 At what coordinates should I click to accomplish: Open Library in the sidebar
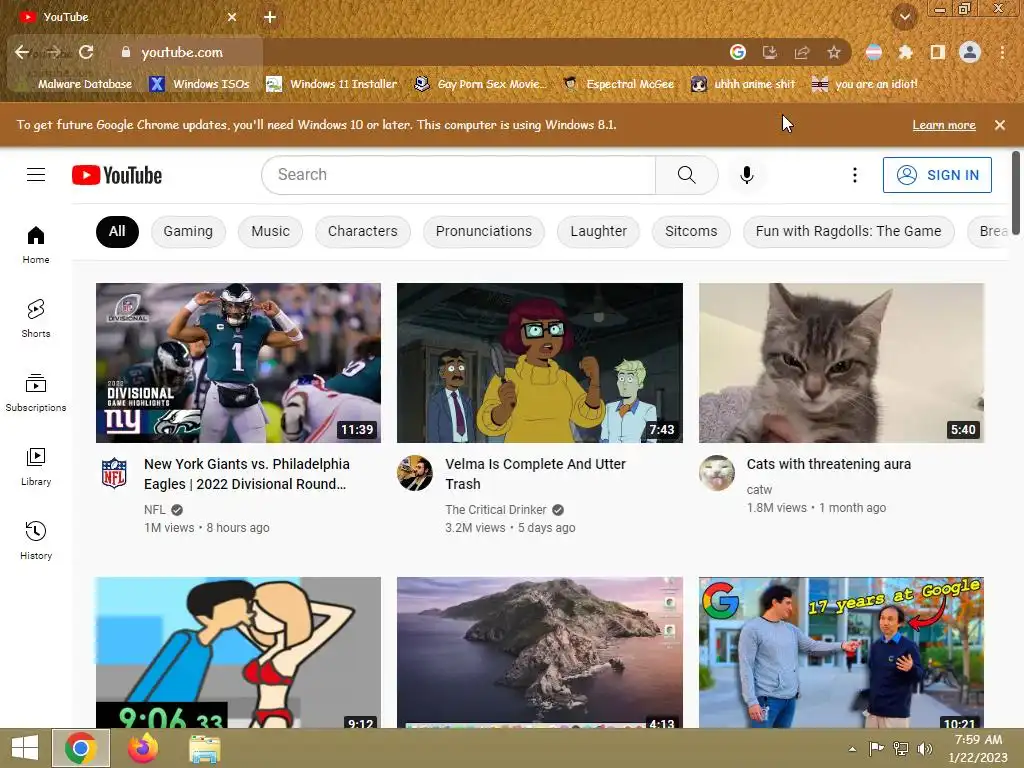tap(36, 467)
